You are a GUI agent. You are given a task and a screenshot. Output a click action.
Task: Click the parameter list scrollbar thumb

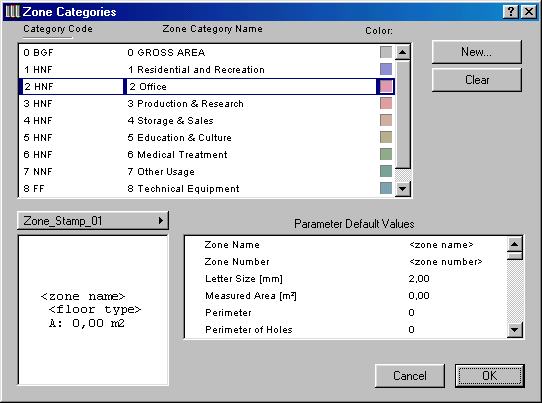[x=514, y=256]
